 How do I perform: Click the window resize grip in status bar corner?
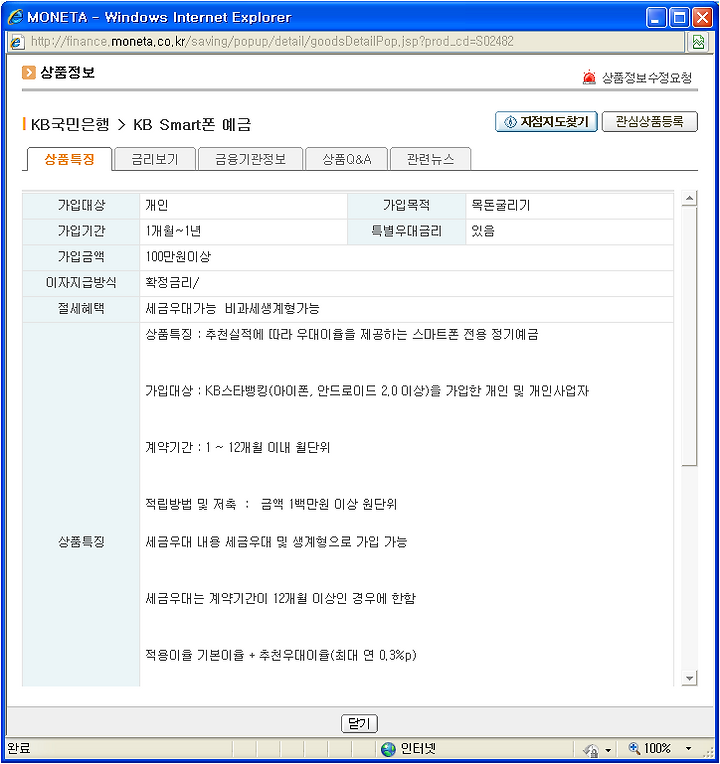708,753
